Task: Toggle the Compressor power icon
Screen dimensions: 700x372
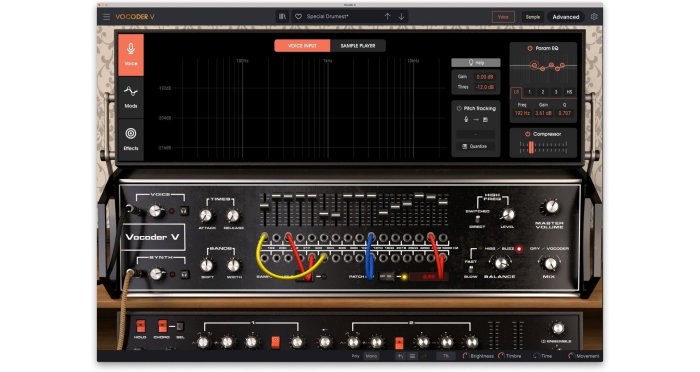Action: [x=527, y=134]
